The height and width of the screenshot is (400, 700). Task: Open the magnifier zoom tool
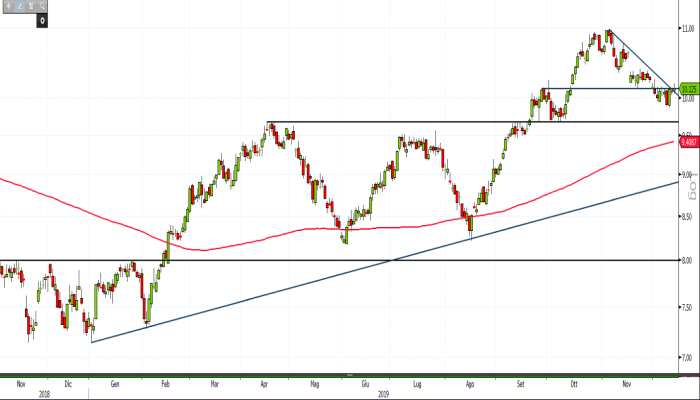pos(44,6)
